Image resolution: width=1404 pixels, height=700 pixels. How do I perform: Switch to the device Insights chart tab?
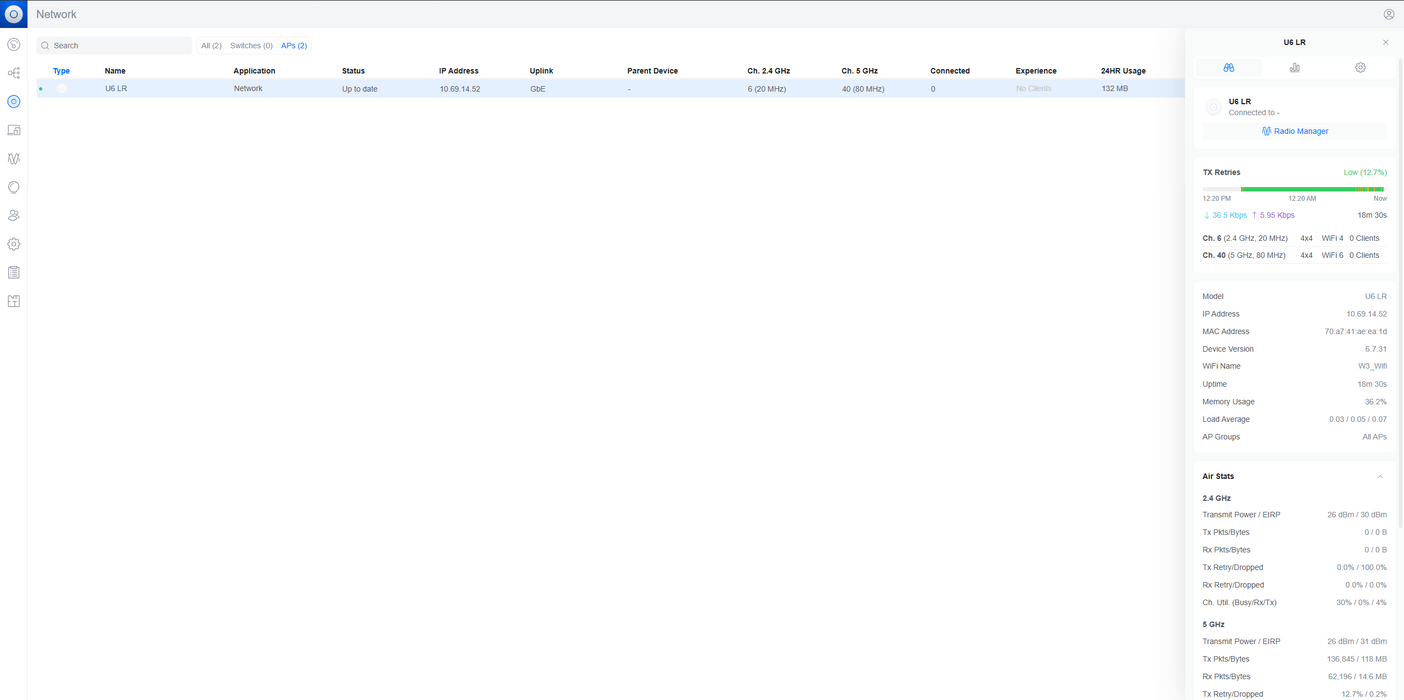pos(1294,68)
